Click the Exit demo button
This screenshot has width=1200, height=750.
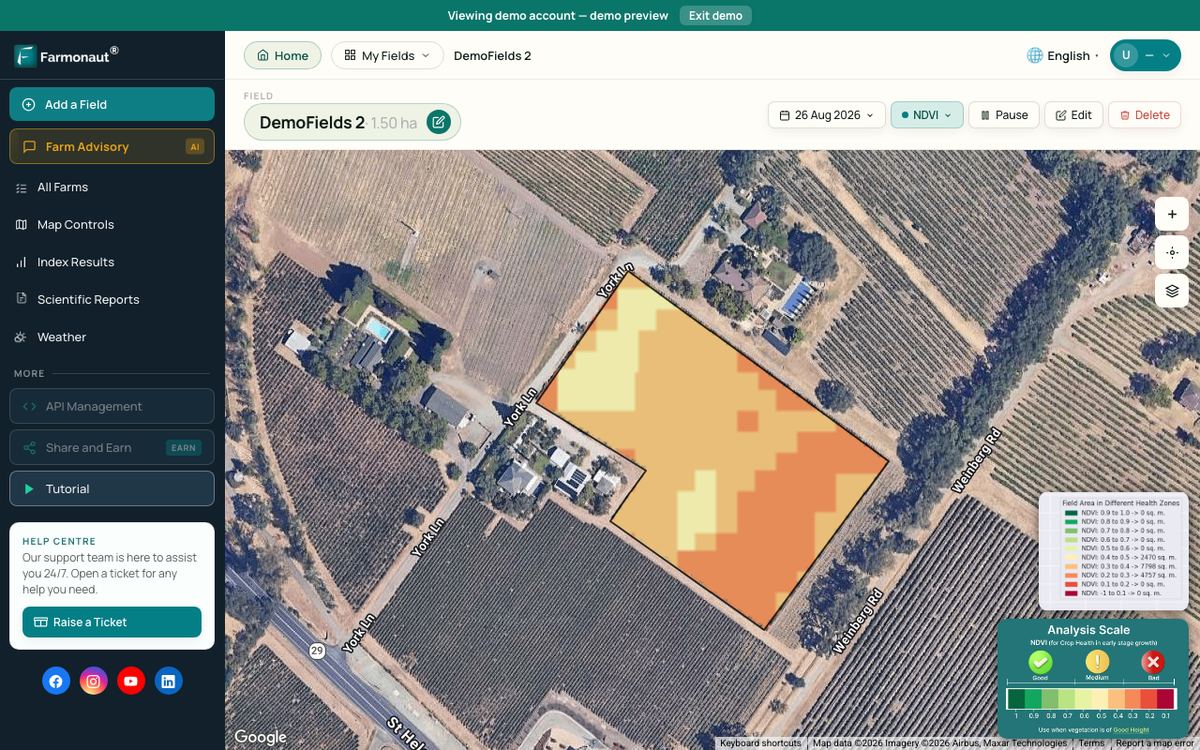715,15
